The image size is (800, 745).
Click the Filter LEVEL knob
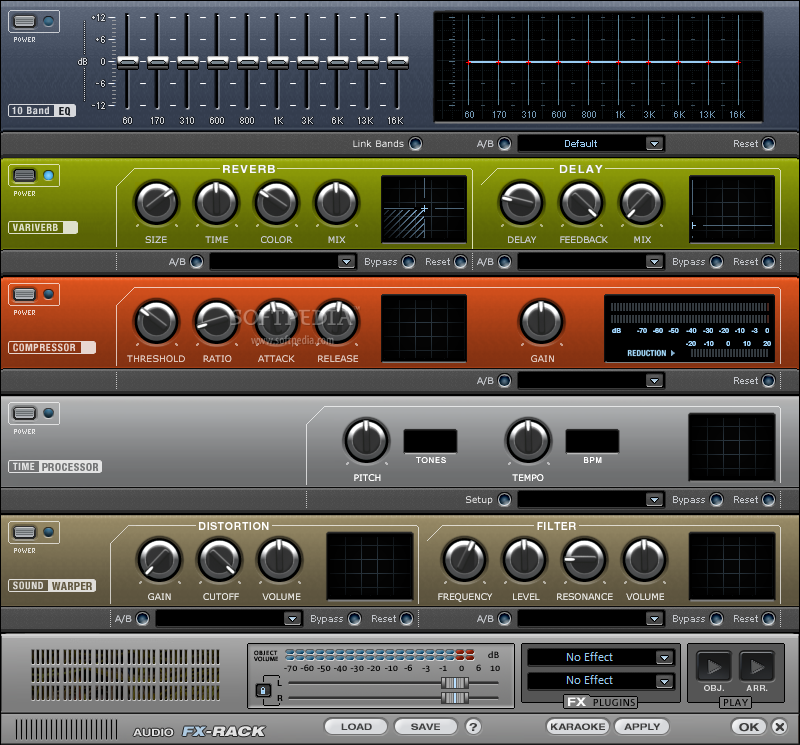pos(524,560)
